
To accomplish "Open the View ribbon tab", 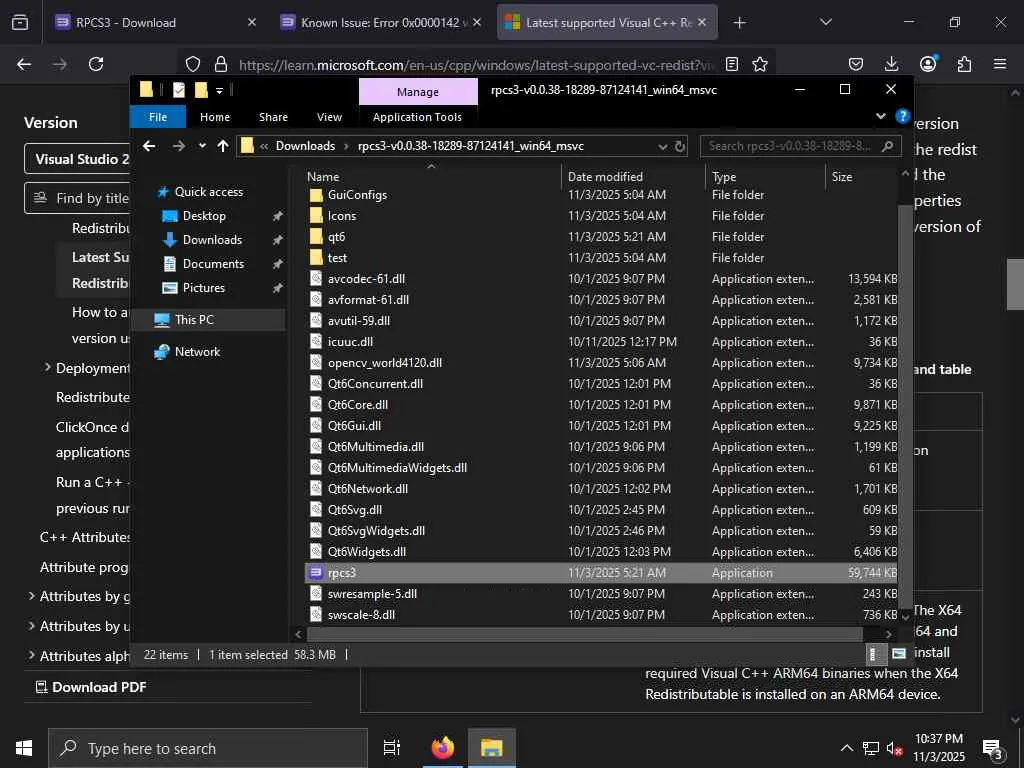I will point(329,117).
